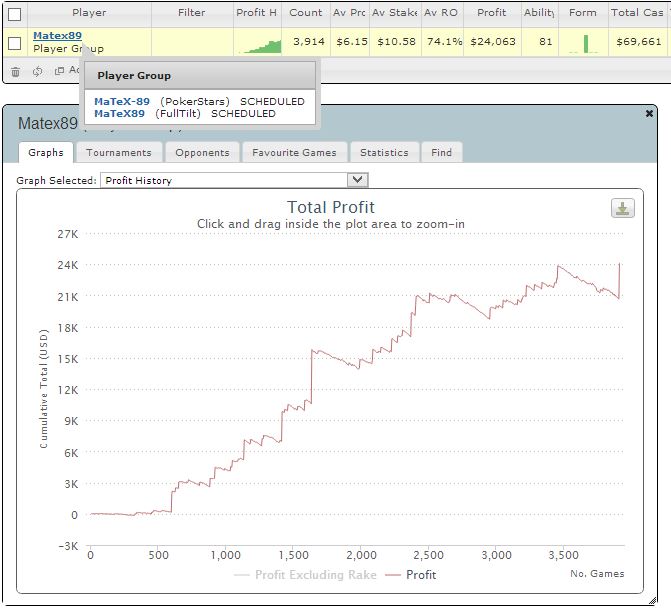Open MaTeX89 FullTilt player link

(x=119, y=113)
